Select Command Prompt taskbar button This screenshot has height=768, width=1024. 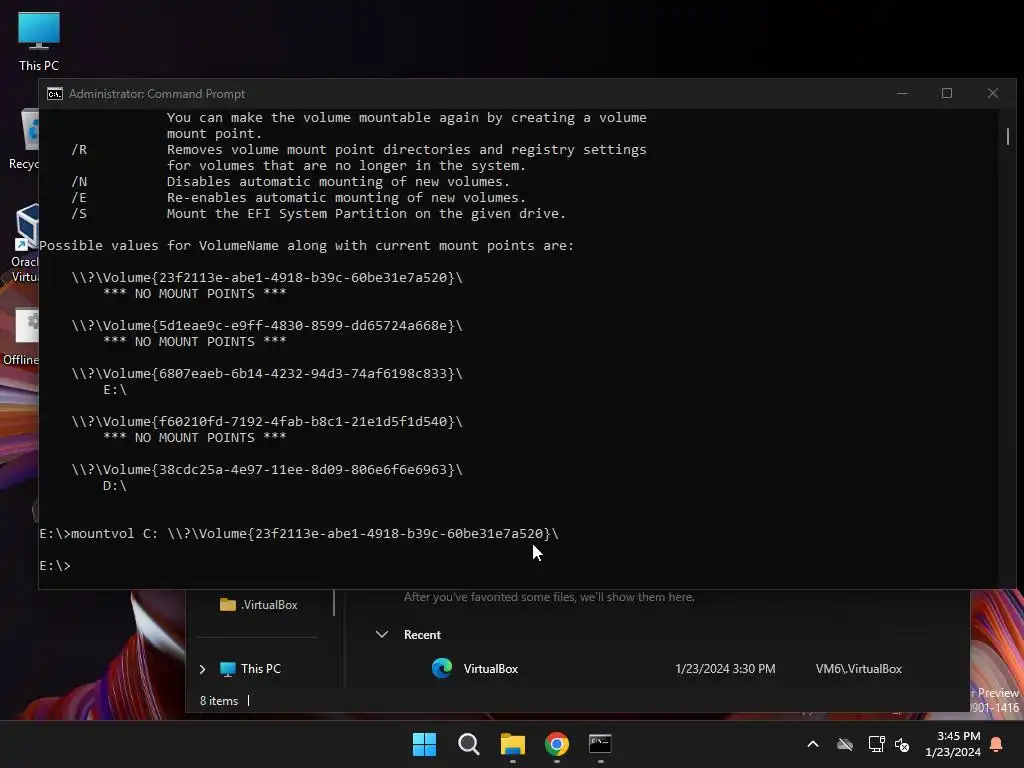pos(600,744)
